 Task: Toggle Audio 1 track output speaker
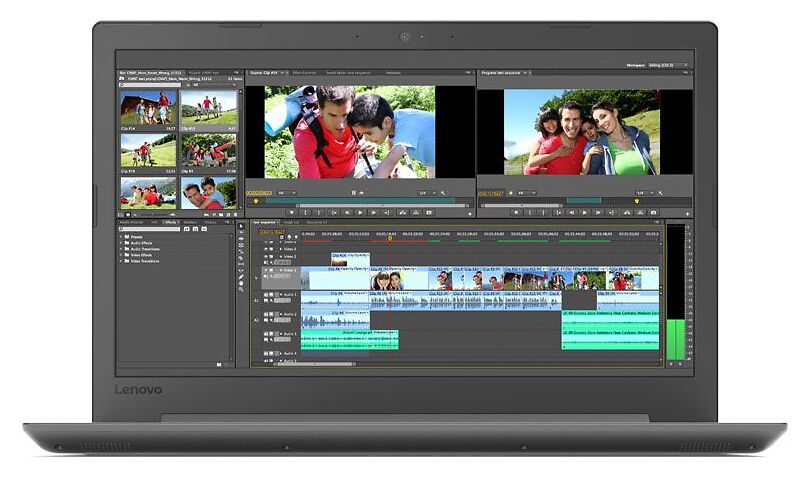[x=268, y=293]
